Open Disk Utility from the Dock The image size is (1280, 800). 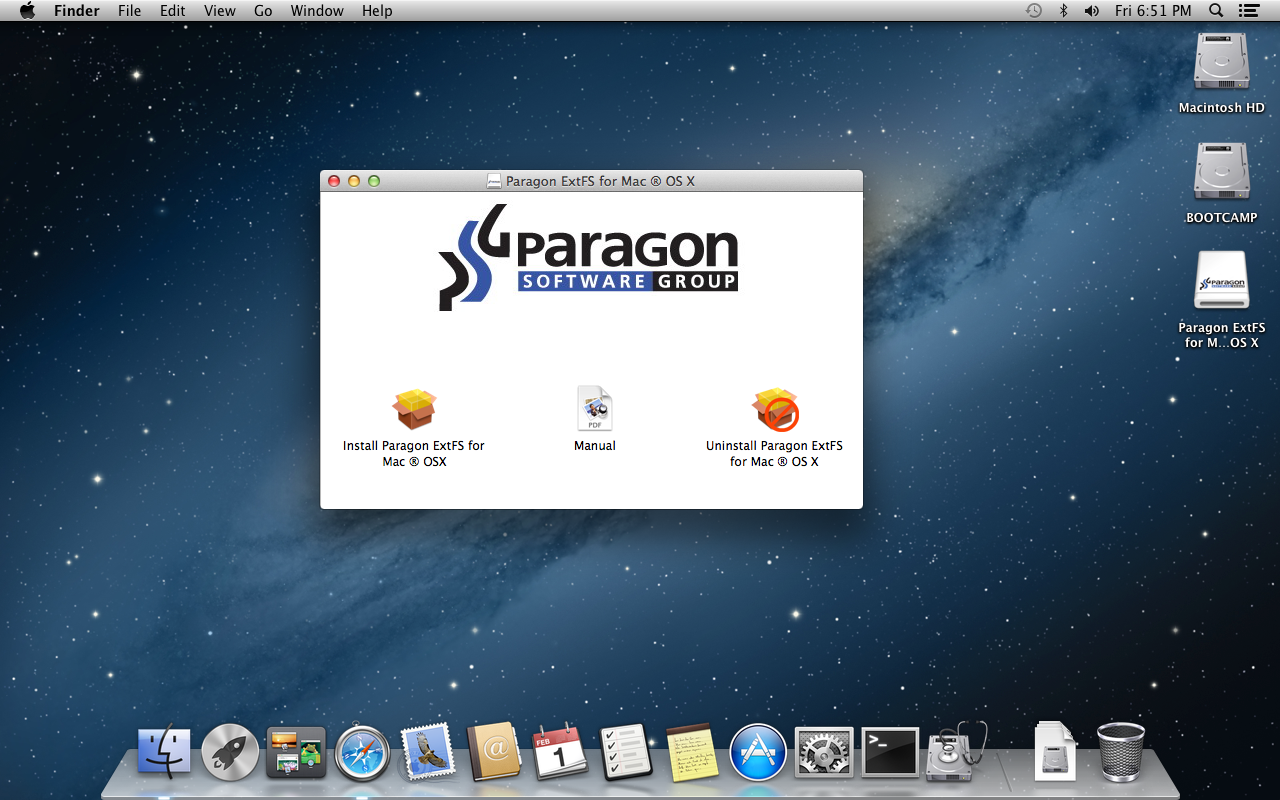pyautogui.click(x=956, y=752)
